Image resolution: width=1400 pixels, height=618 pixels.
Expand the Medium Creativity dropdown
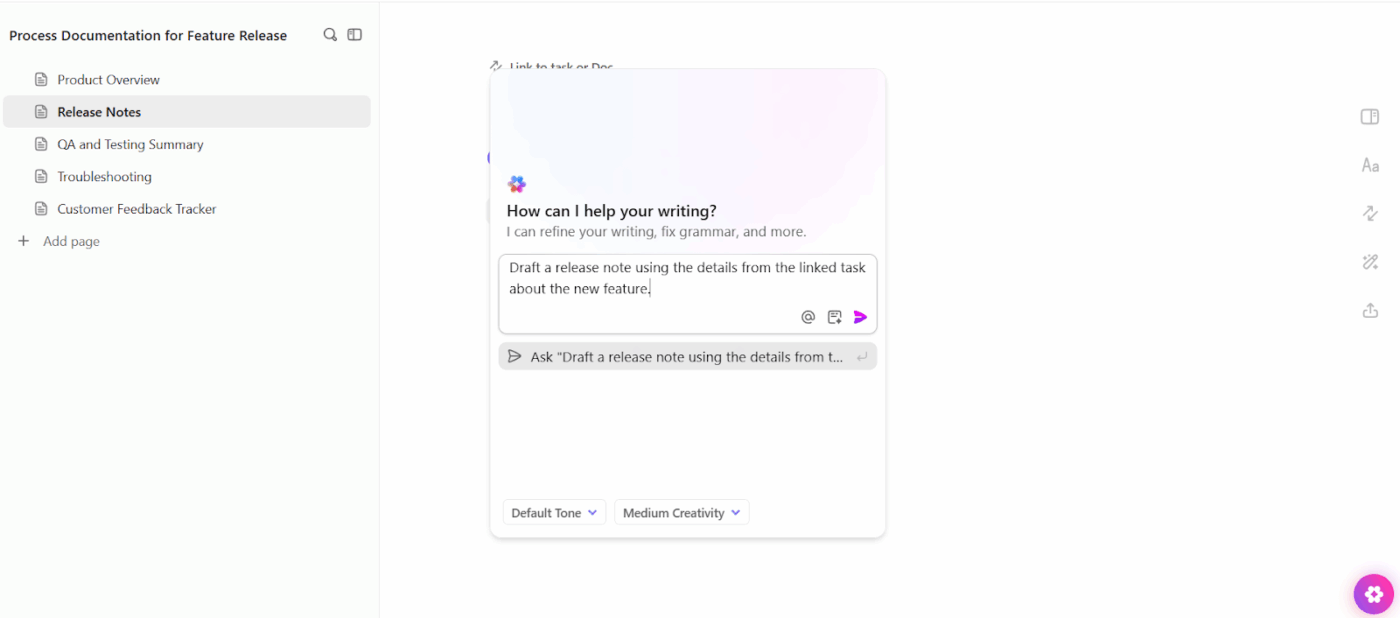(x=681, y=513)
